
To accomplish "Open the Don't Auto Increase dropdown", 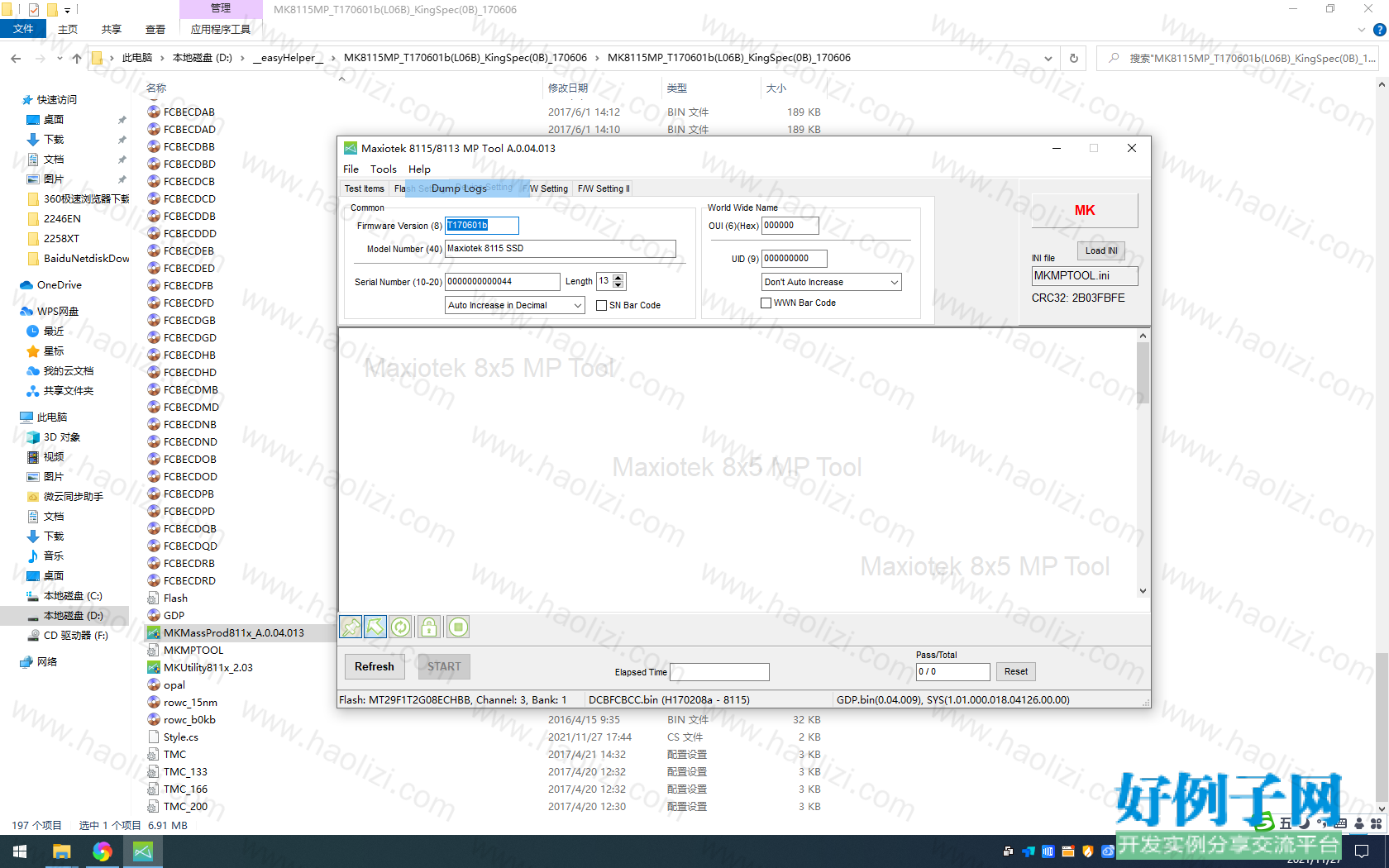I will tap(831, 282).
